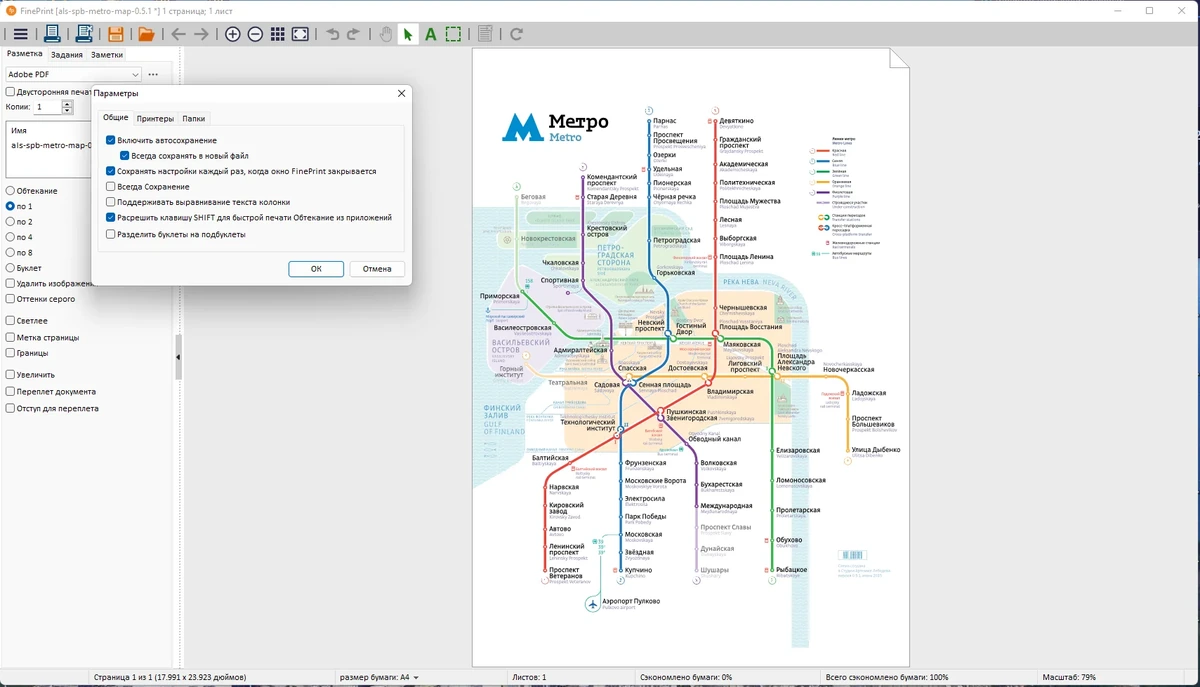Viewport: 1200px width, 687px height.
Task: Open the hamburger main menu
Action: [x=20, y=34]
